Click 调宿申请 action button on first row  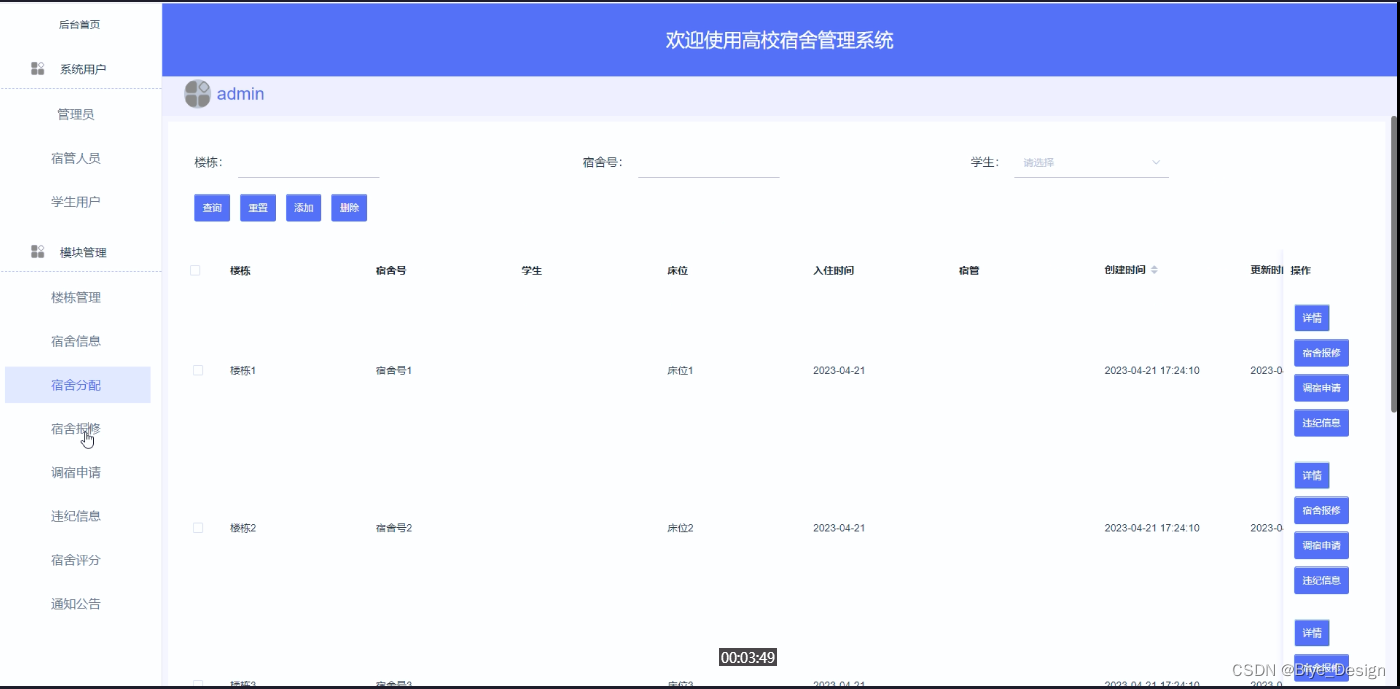coord(1321,387)
